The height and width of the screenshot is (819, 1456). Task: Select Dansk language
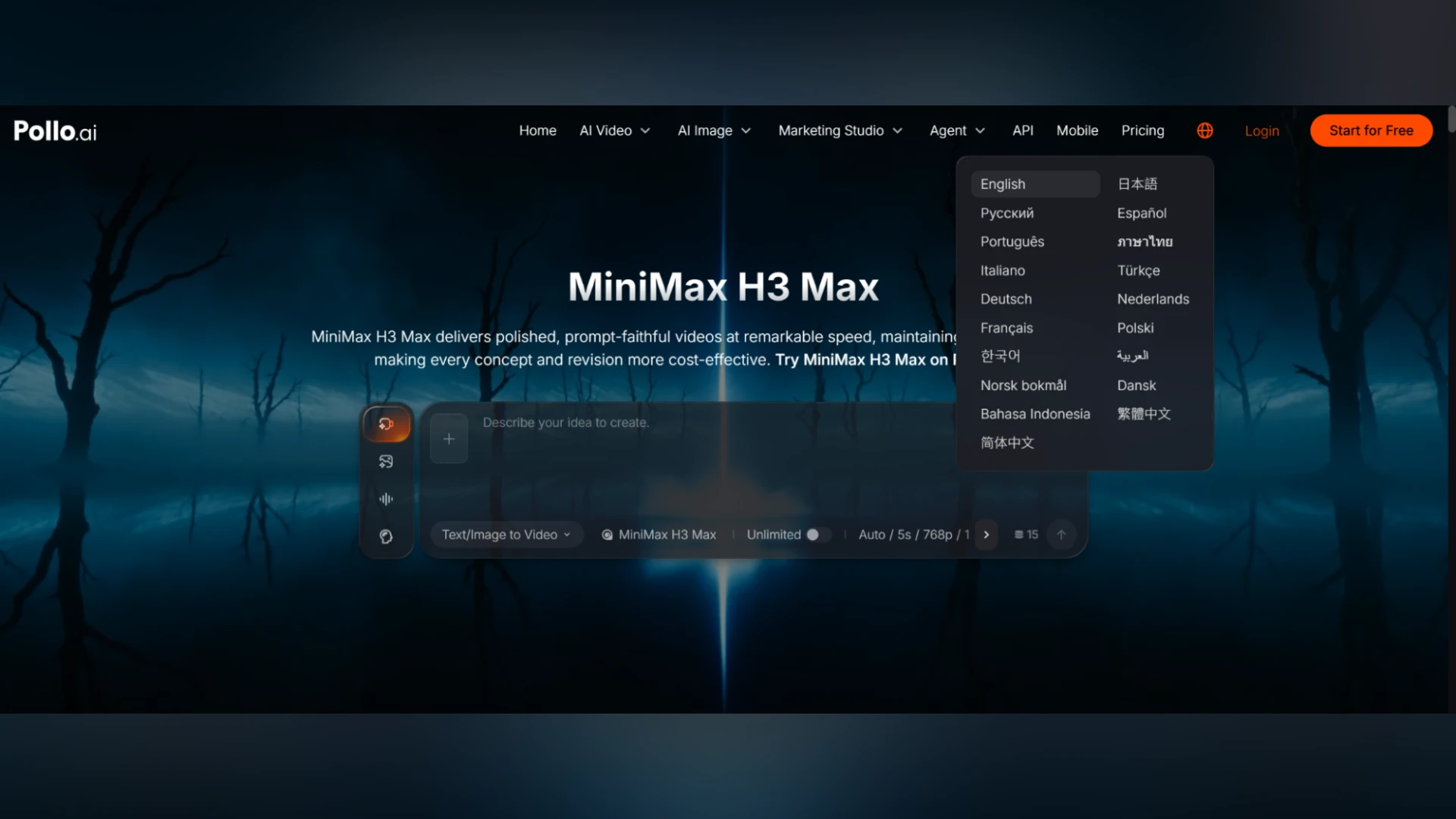(1136, 385)
